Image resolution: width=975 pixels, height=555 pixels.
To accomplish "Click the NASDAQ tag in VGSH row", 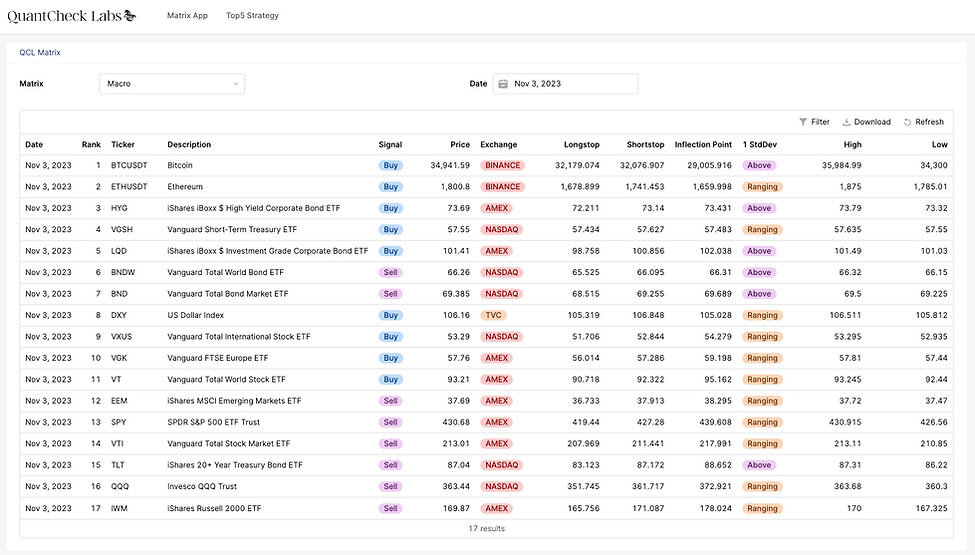I will (x=502, y=229).
